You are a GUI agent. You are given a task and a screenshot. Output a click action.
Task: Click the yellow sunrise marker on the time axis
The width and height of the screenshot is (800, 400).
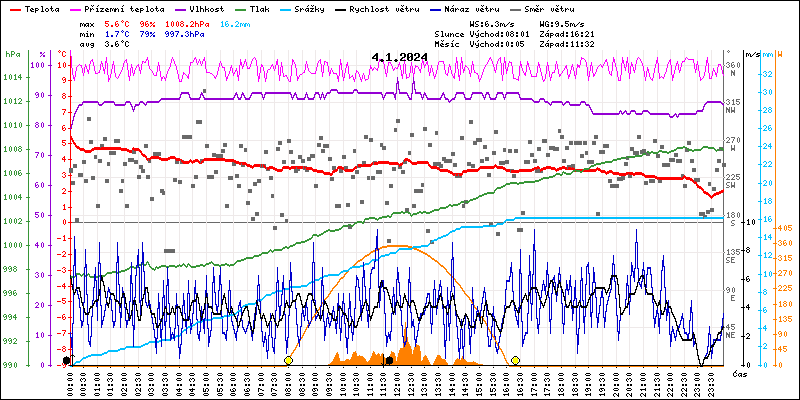click(x=288, y=360)
